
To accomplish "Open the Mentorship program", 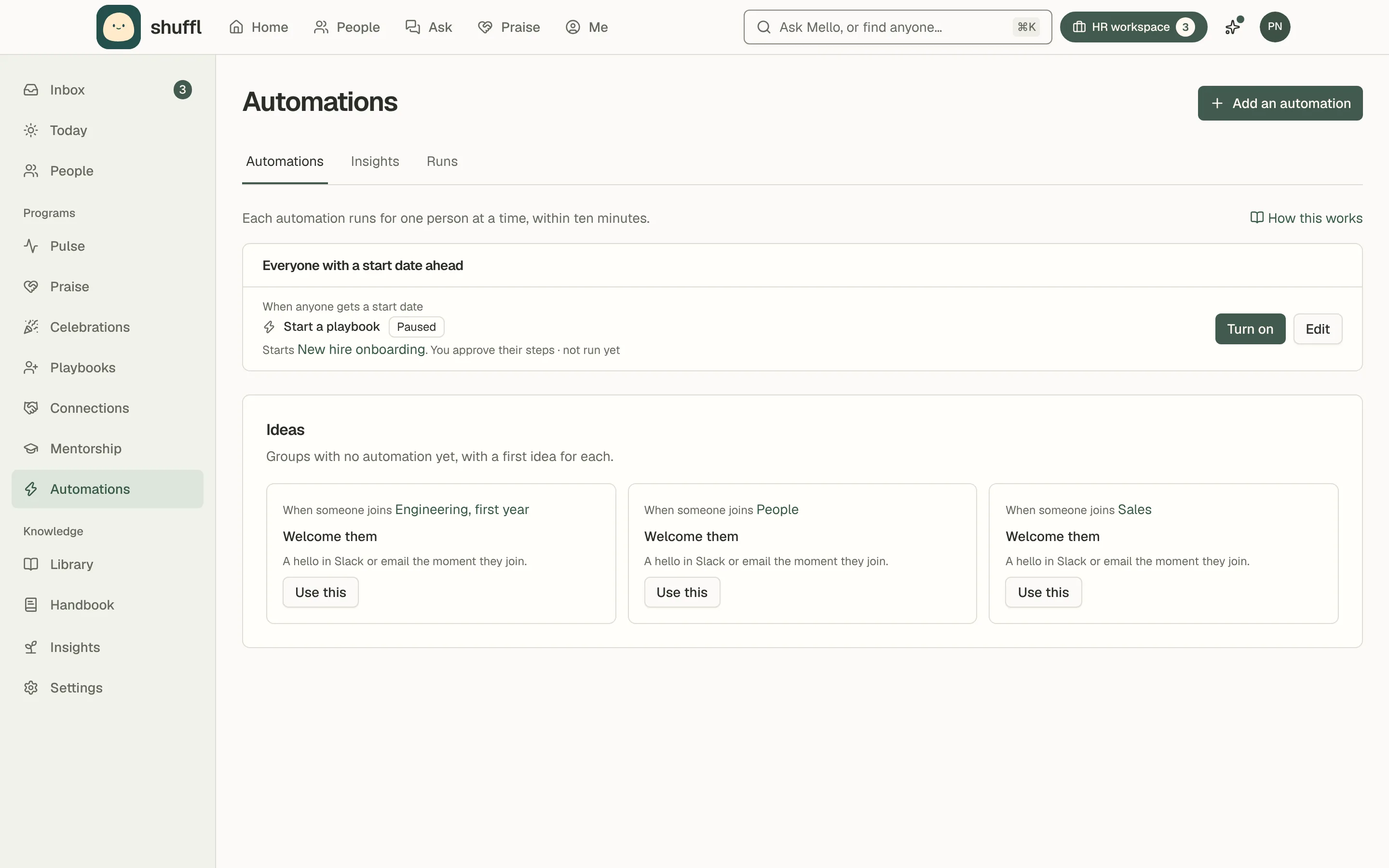I will point(108,448).
